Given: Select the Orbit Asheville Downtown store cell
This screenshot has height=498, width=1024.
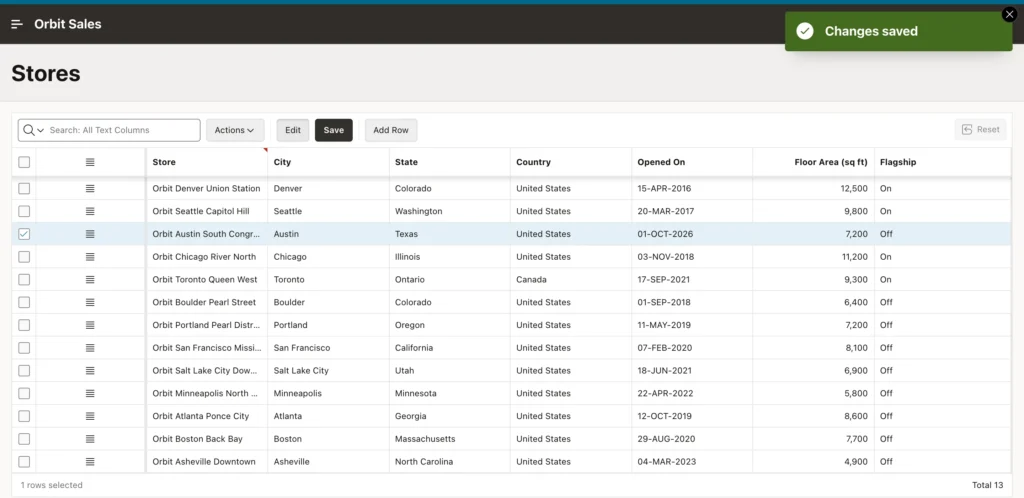Looking at the screenshot, I should pyautogui.click(x=207, y=461).
